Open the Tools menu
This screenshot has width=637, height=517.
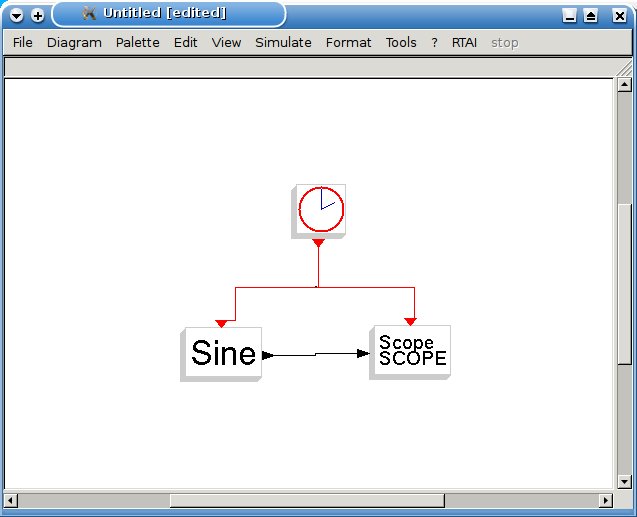click(401, 43)
